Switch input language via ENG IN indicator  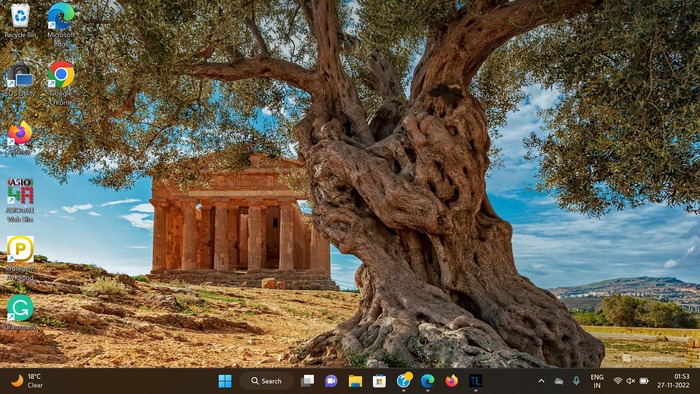[597, 381]
